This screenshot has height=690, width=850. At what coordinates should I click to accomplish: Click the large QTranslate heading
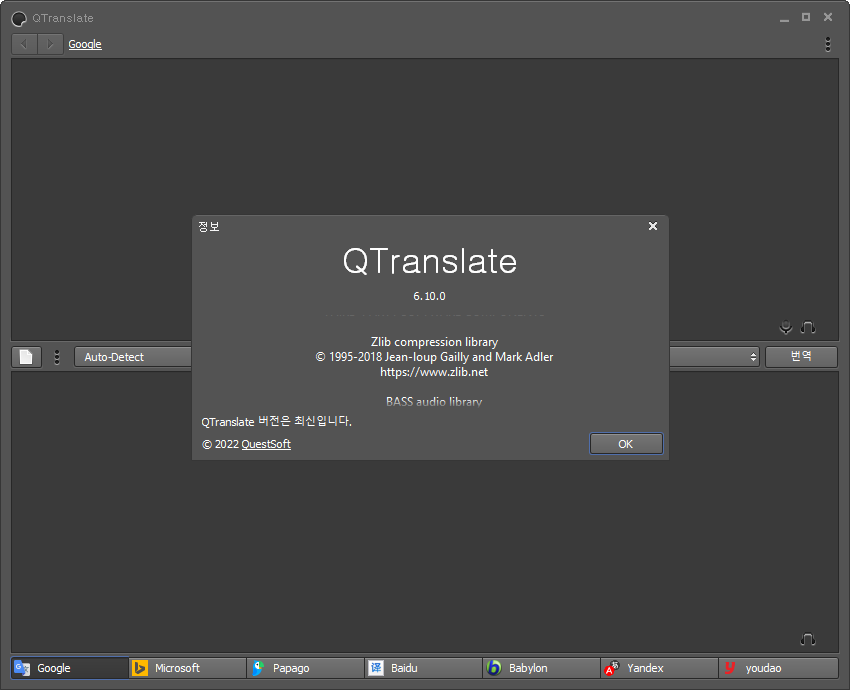click(430, 261)
